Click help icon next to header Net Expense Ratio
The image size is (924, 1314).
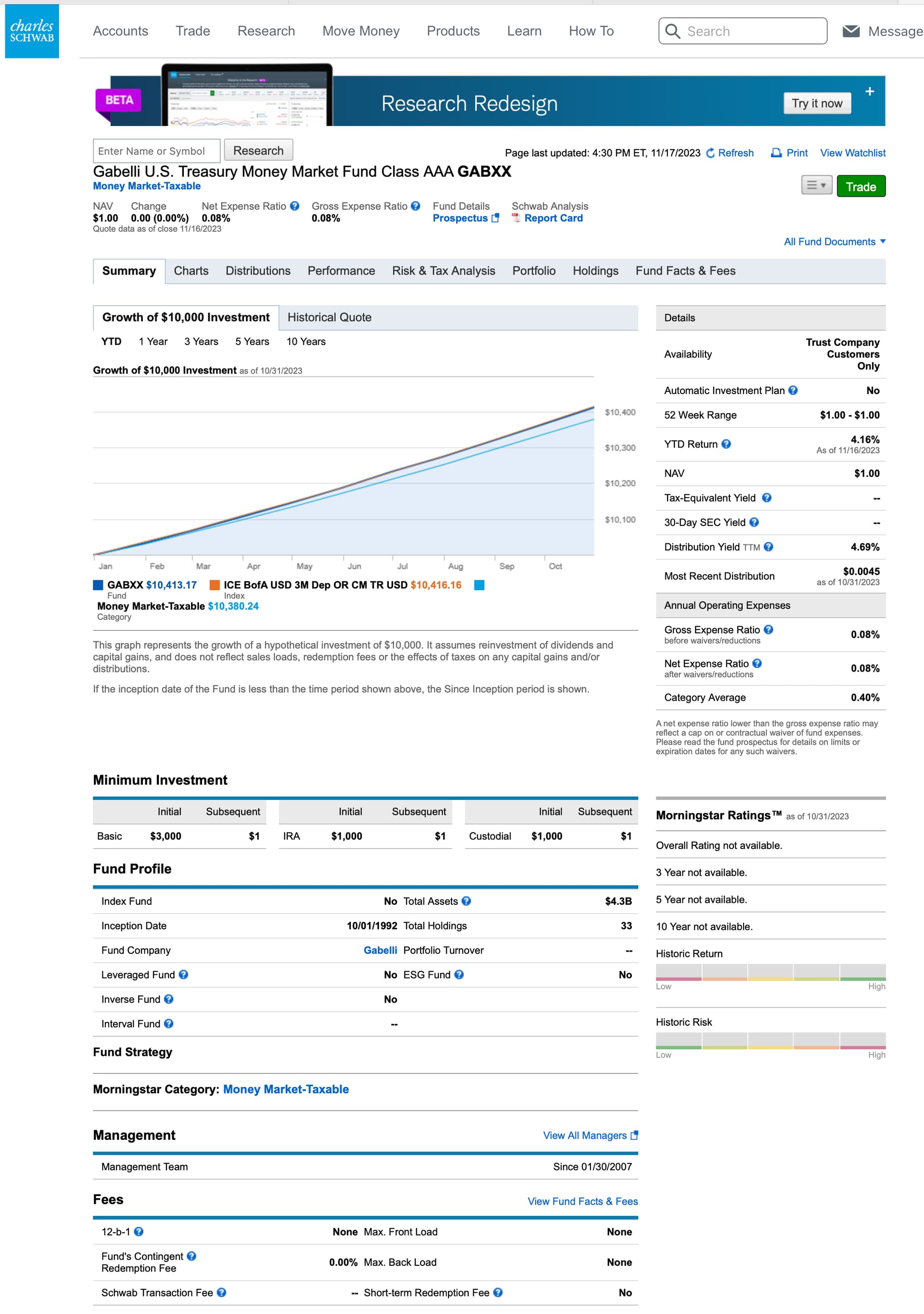(295, 206)
